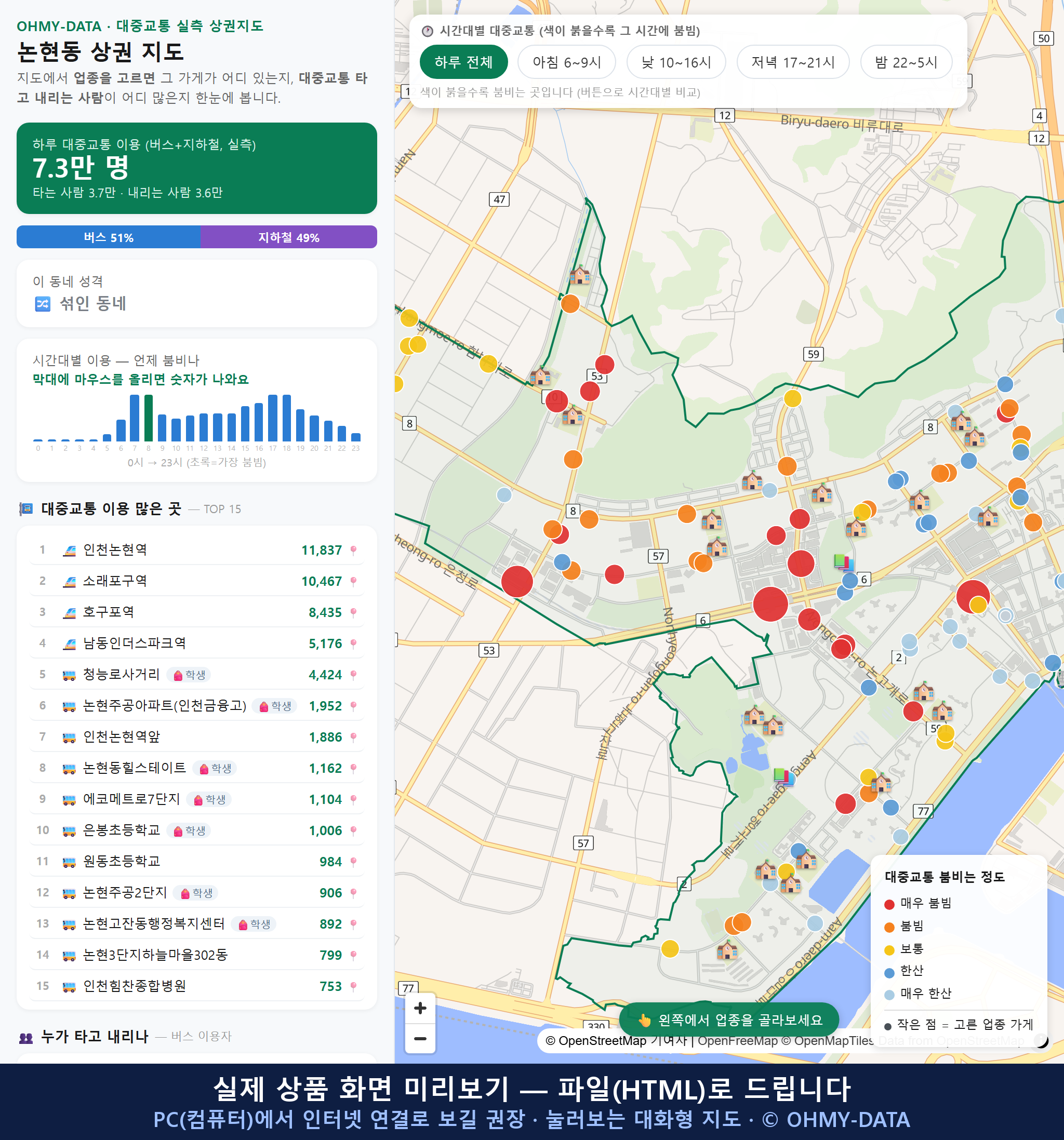Screen dimensions: 1064x1140
Task: Click the 11,837 ridership value
Action: tap(322, 551)
